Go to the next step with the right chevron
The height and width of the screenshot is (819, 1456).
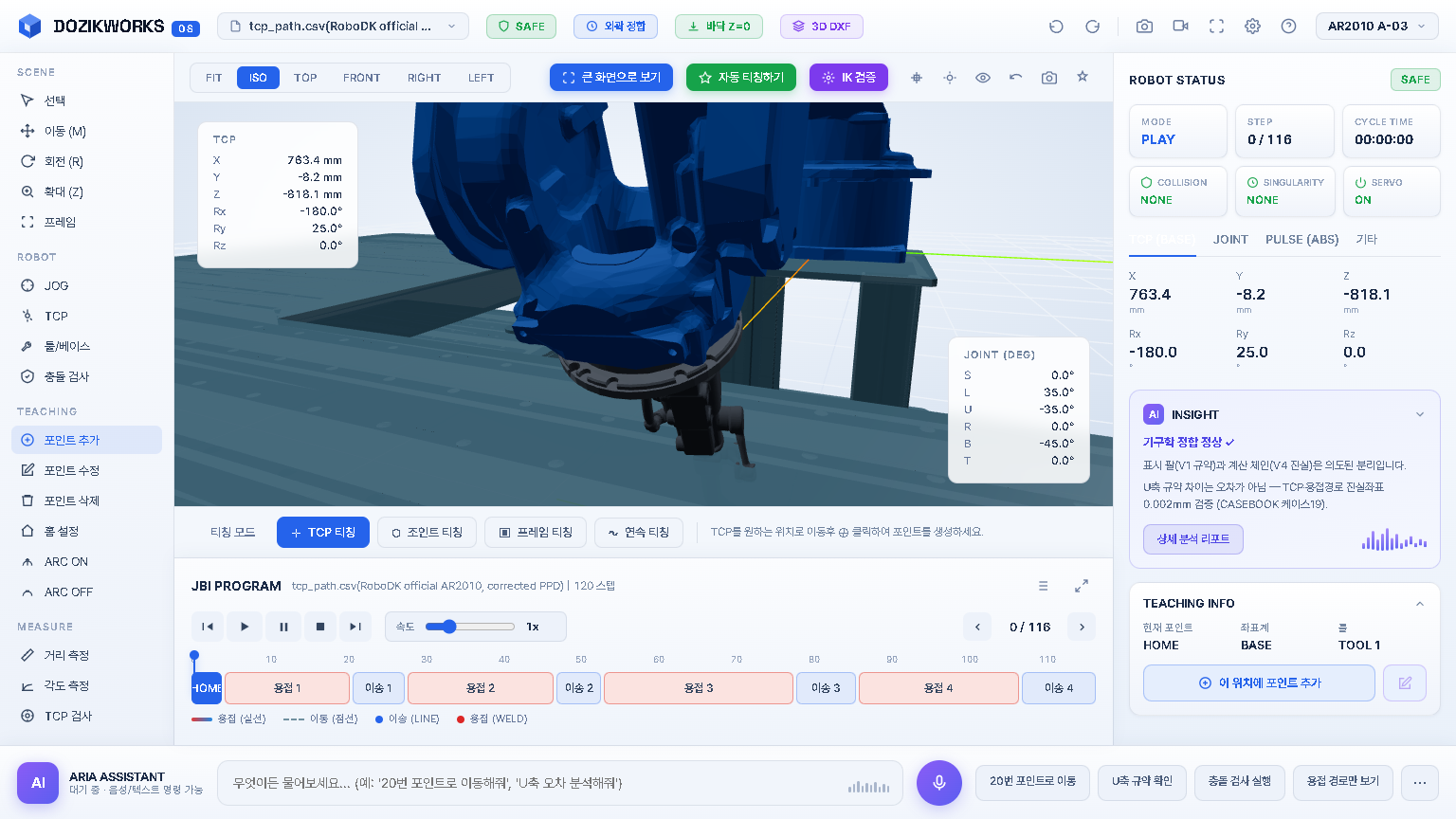[1082, 627]
